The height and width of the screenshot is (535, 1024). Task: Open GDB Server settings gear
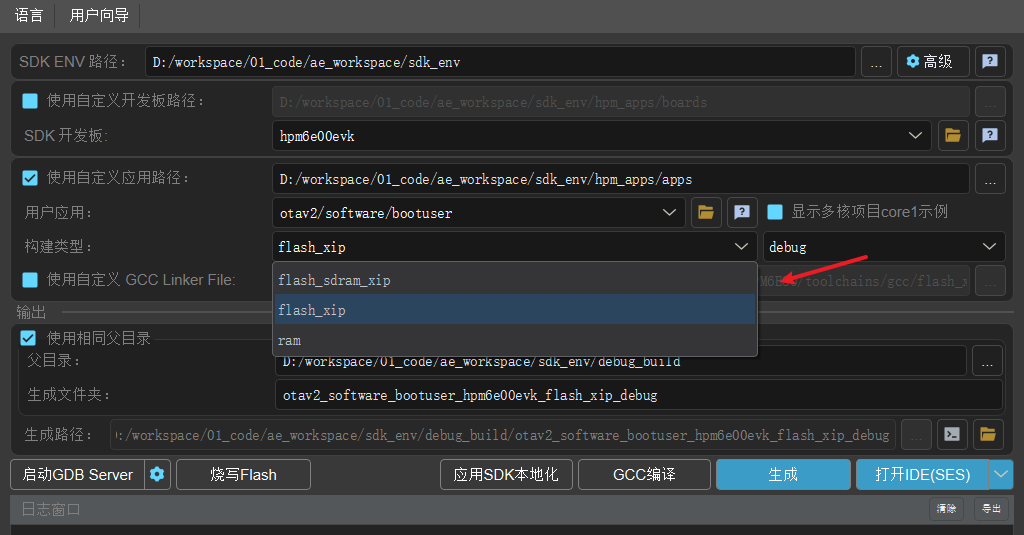pos(157,475)
